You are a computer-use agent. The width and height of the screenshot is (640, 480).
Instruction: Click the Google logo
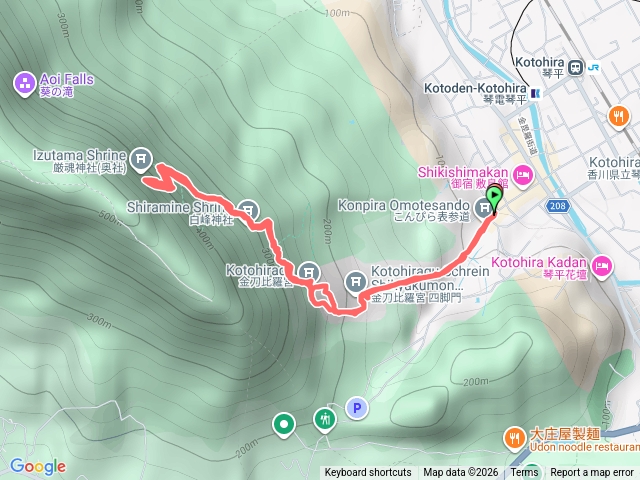[x=38, y=467]
